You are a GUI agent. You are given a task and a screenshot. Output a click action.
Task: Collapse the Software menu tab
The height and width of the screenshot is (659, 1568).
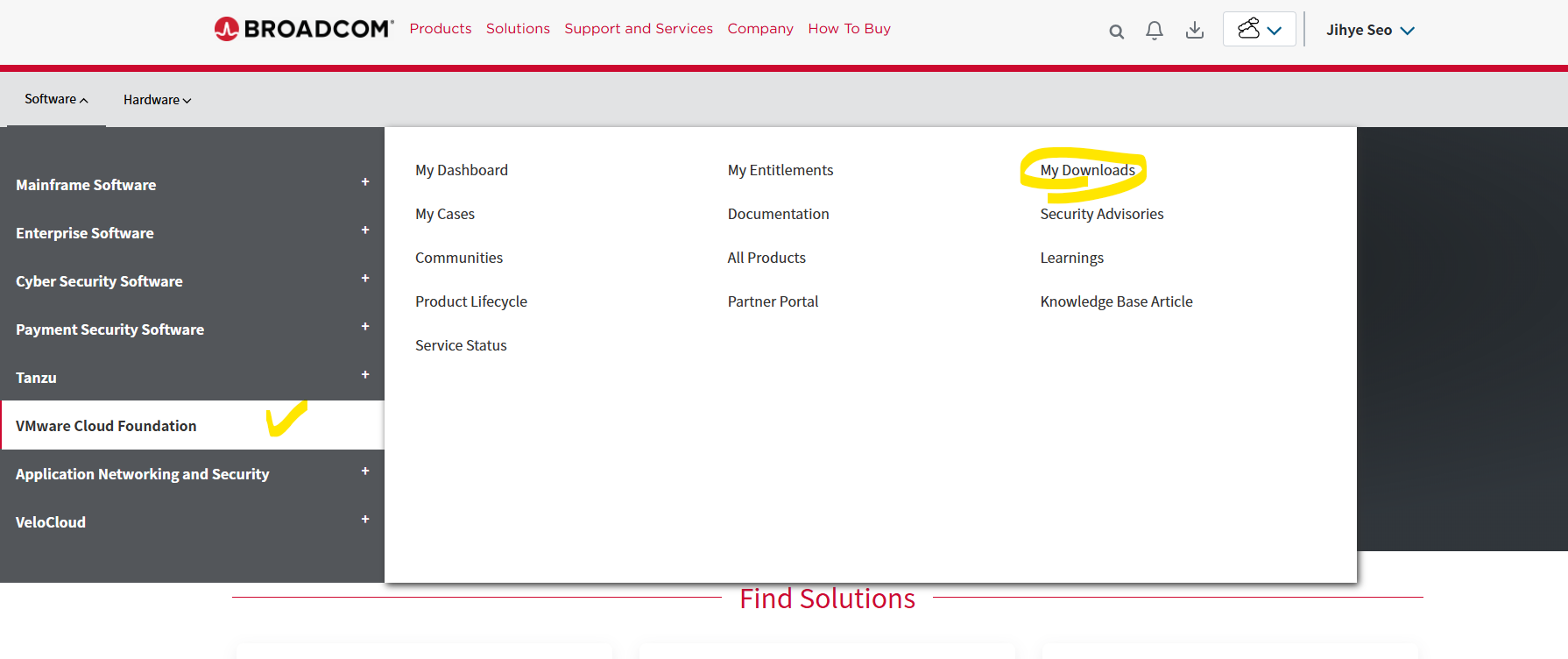(56, 99)
